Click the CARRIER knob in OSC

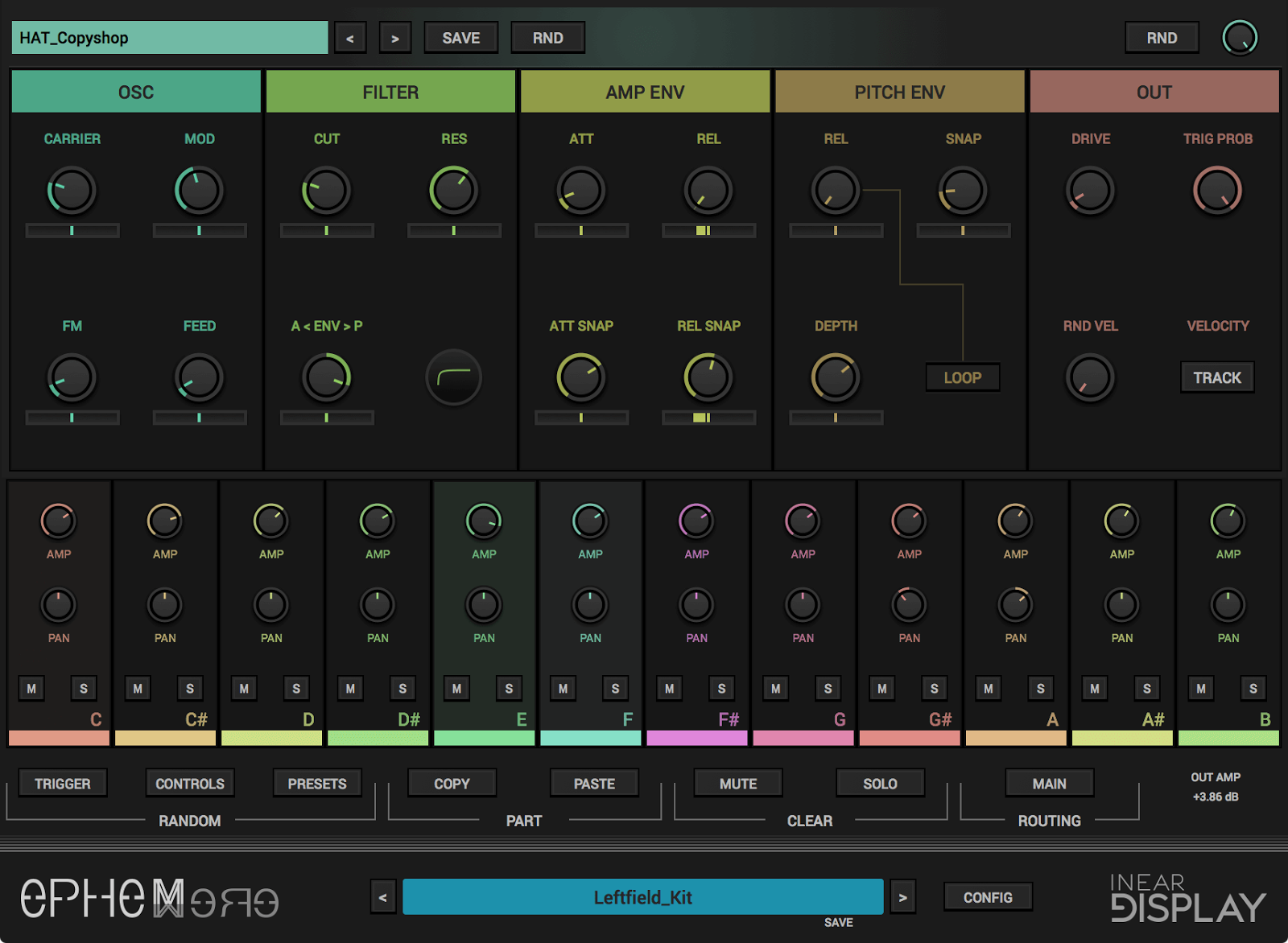(72, 191)
